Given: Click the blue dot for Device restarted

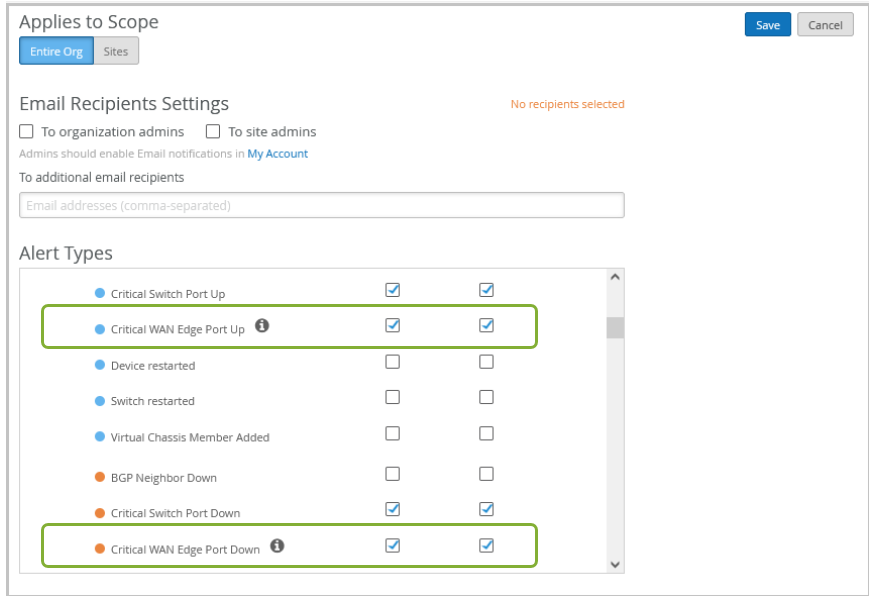Looking at the screenshot, I should pos(100,365).
